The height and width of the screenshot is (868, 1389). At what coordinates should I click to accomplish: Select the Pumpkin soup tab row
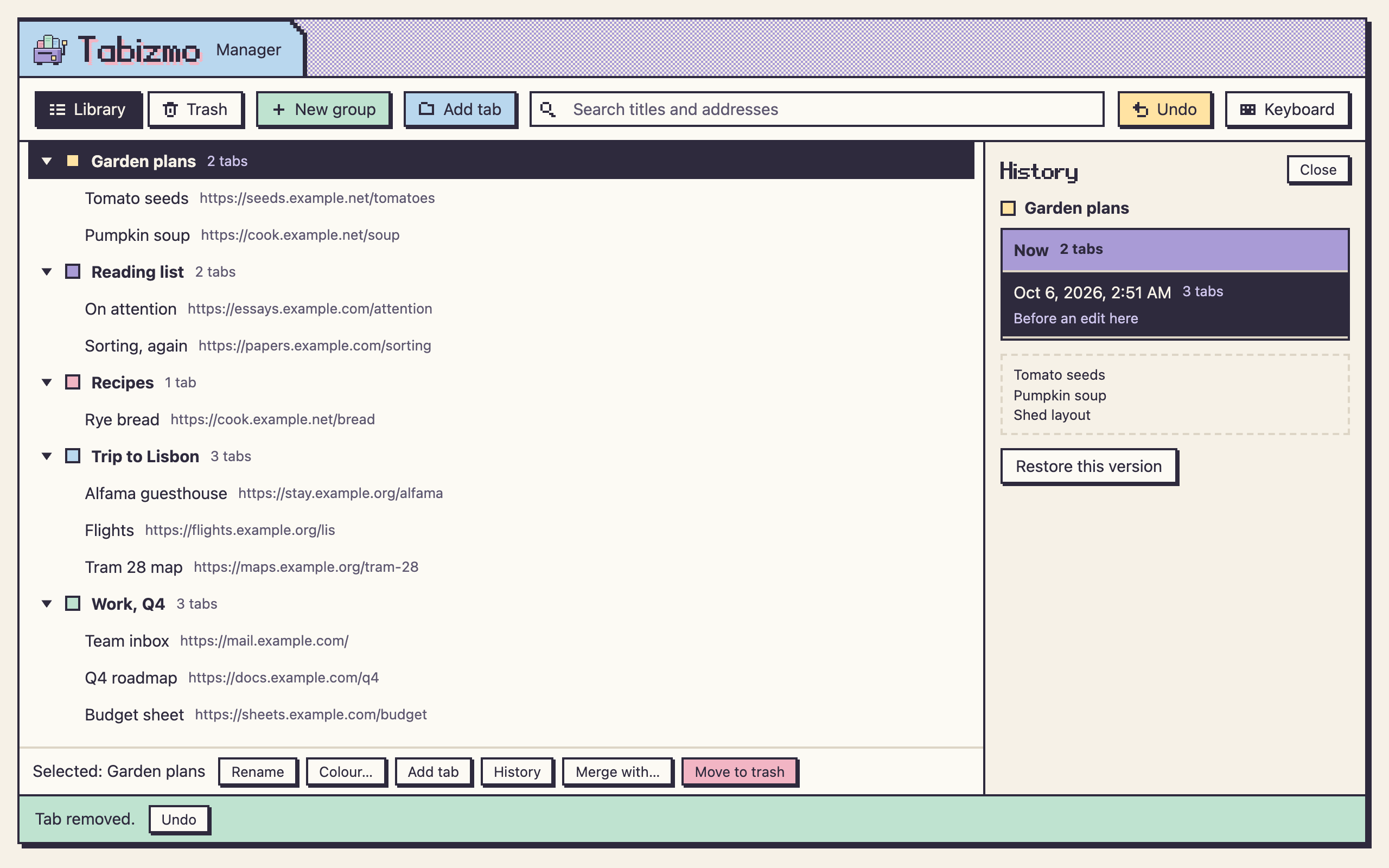(x=501, y=235)
